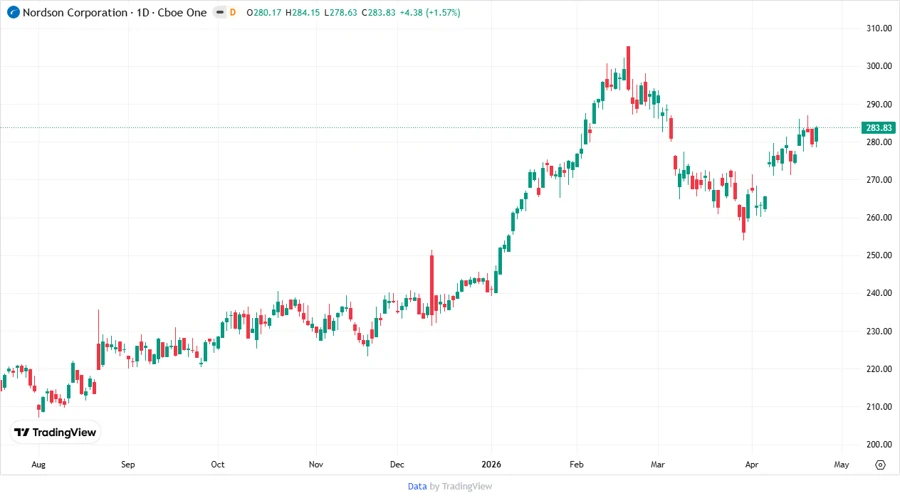Viewport: 900px width, 498px height.
Task: Click the May time axis label
Action: [x=841, y=465]
